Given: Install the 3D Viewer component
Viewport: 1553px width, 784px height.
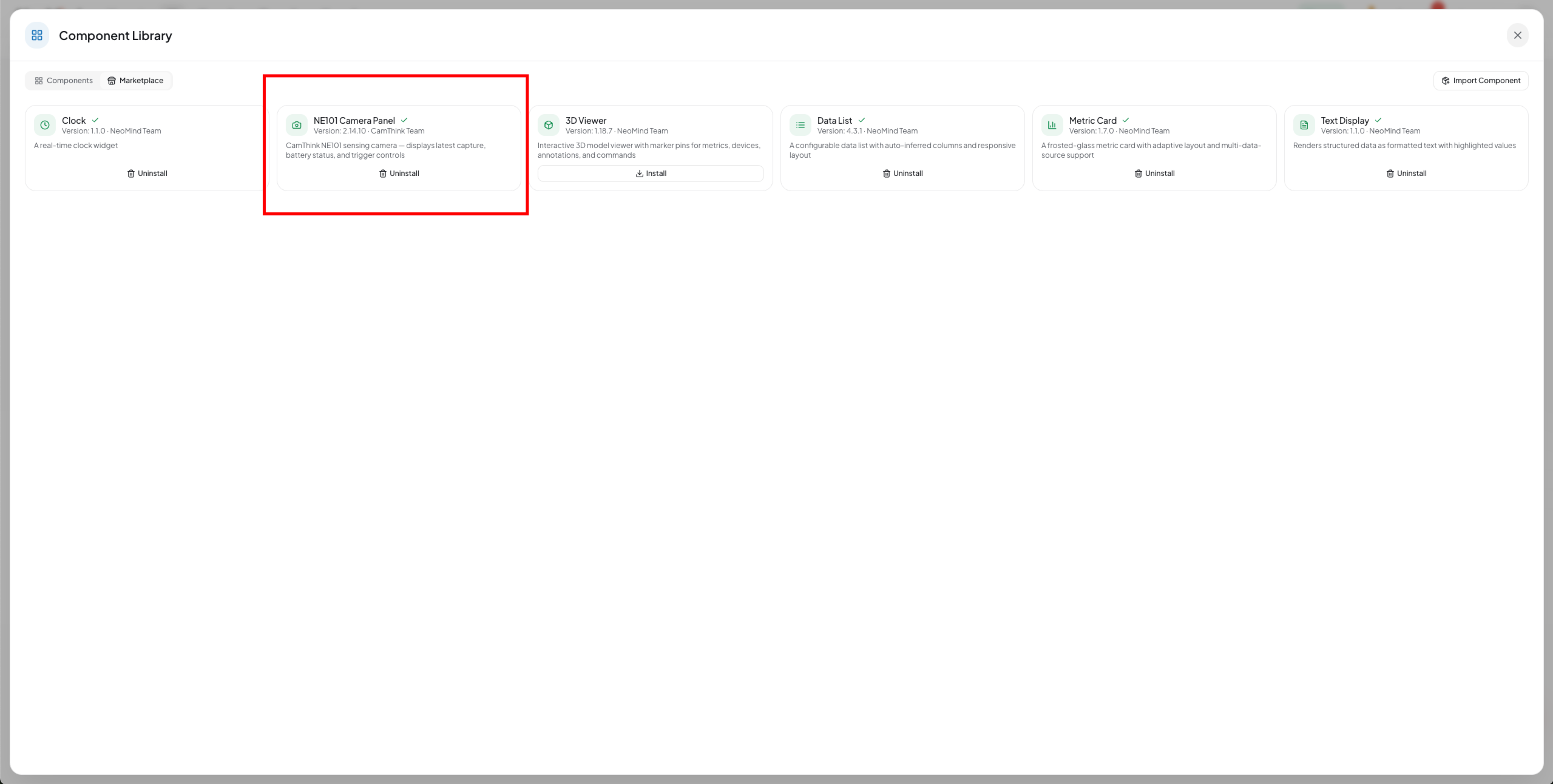Looking at the screenshot, I should pos(651,174).
